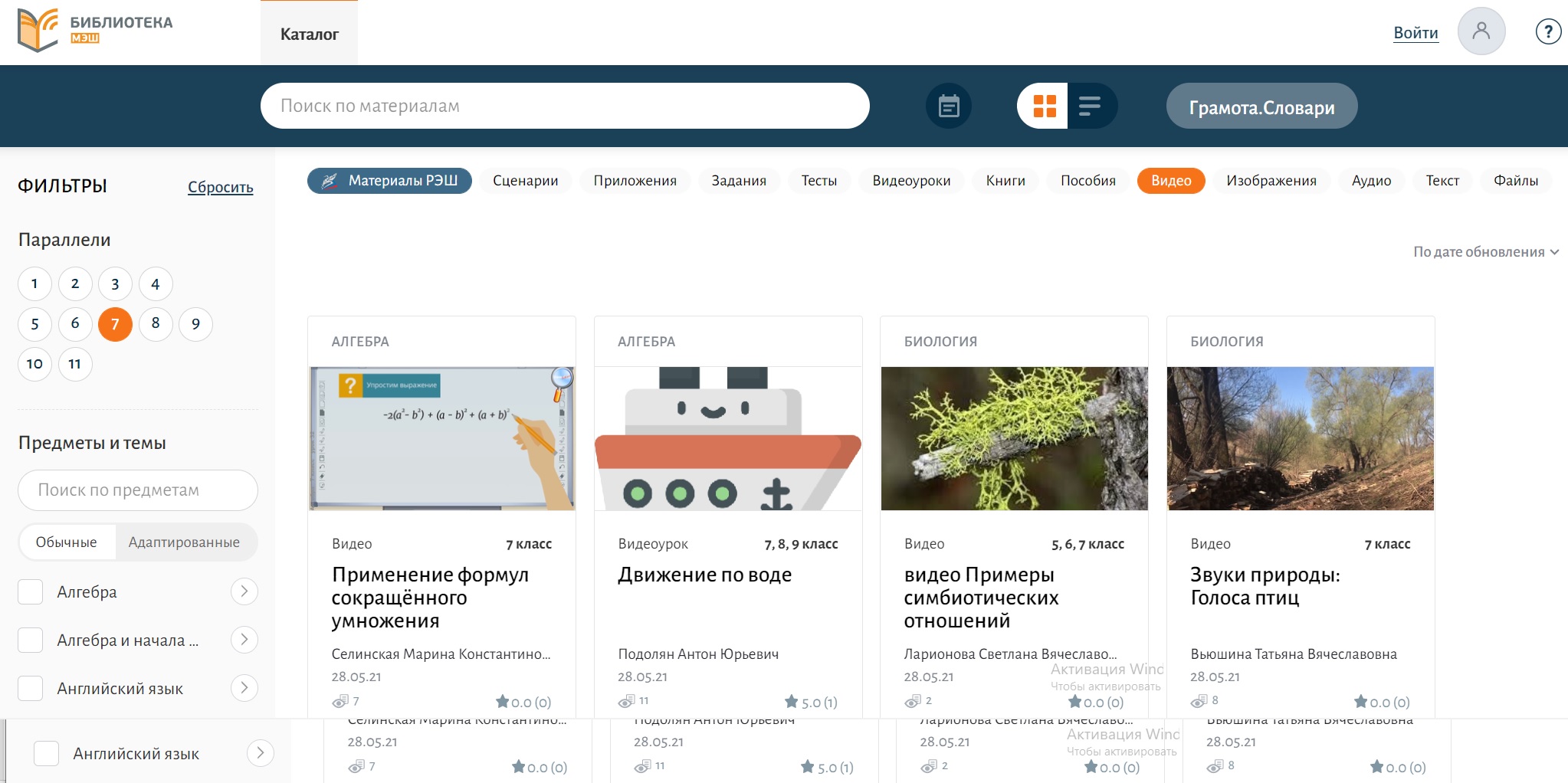Deselect the active Видео filter
The height and width of the screenshot is (783, 1568).
pos(1171,181)
